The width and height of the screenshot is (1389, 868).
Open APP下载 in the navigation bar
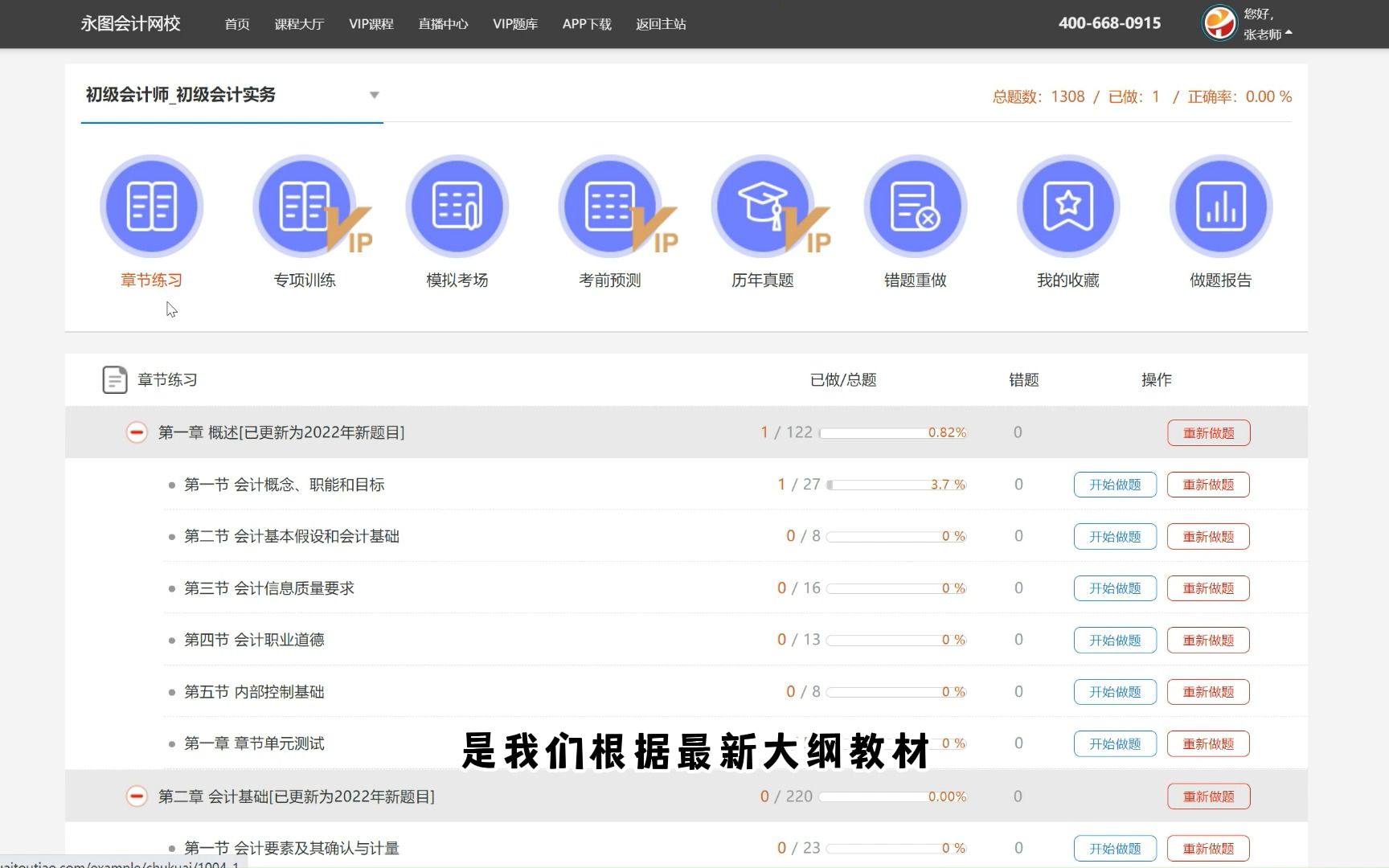pyautogui.click(x=587, y=24)
